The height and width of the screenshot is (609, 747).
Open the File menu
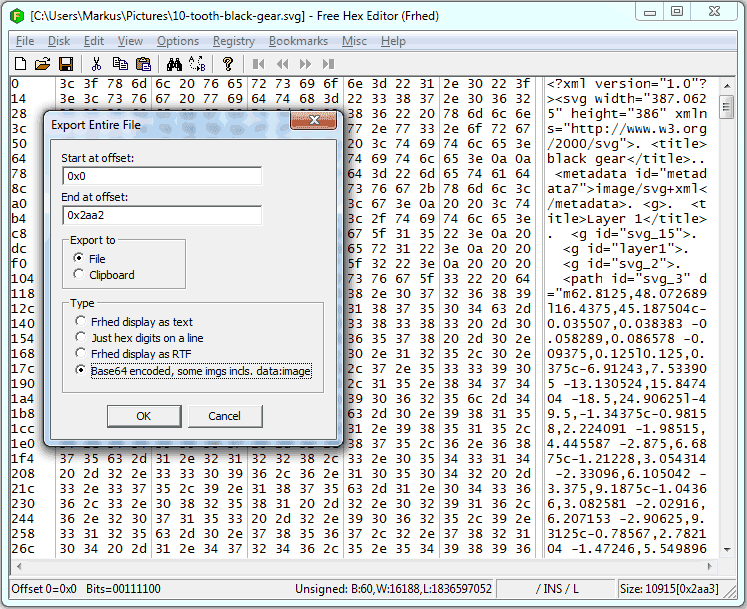pyautogui.click(x=25, y=41)
